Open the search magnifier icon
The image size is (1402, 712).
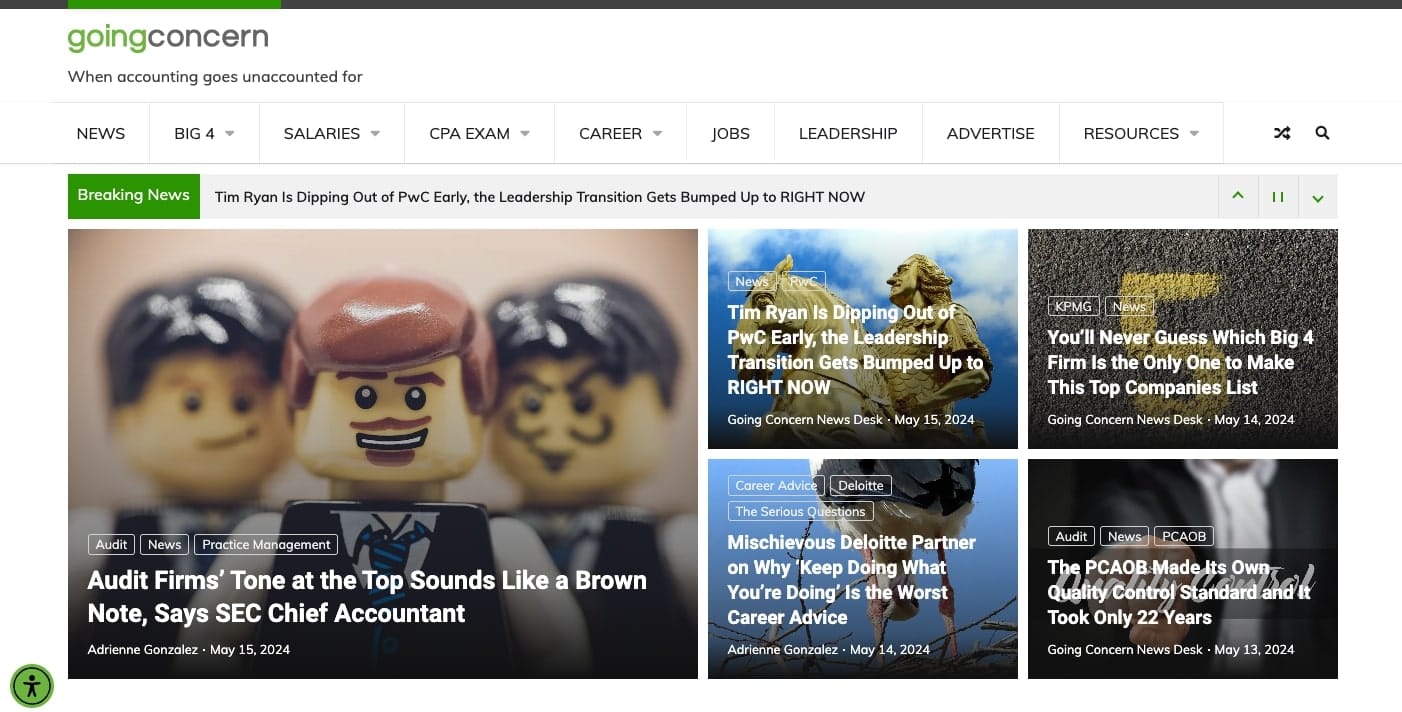[1322, 133]
